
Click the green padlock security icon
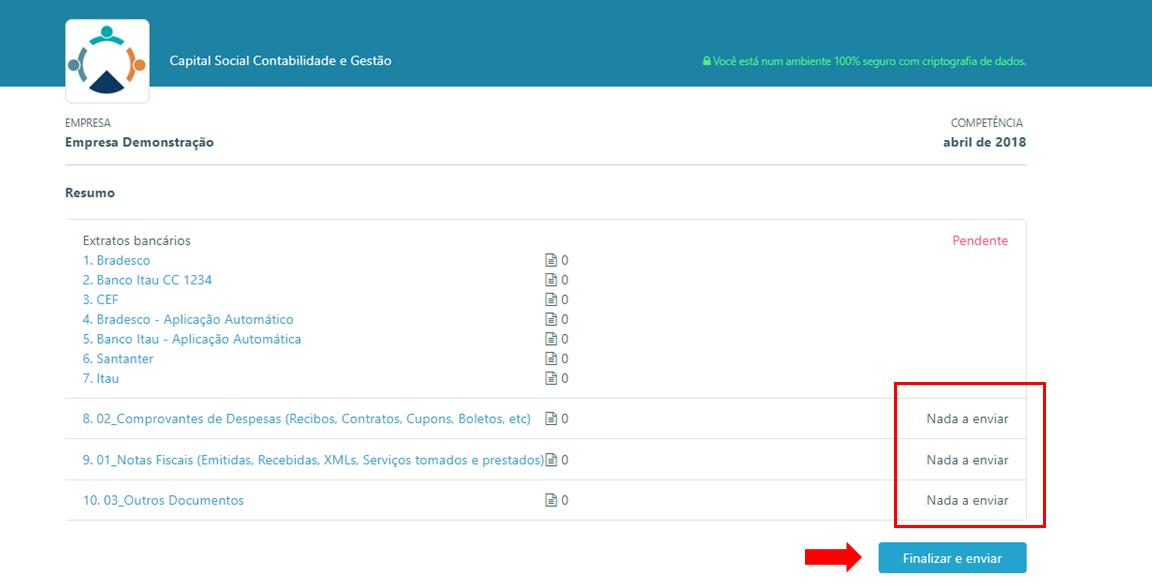tap(706, 61)
